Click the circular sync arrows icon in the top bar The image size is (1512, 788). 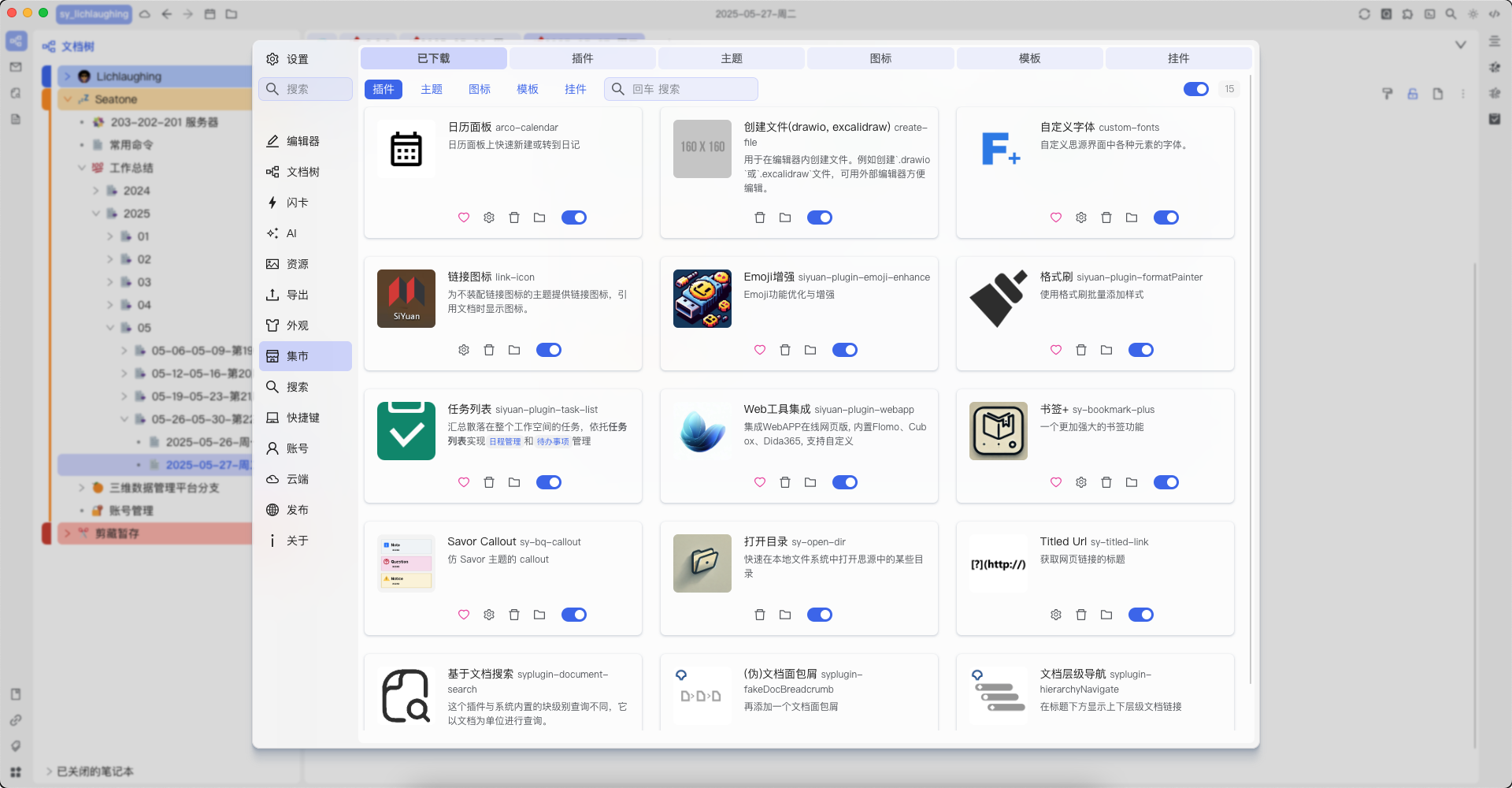pyautogui.click(x=1365, y=14)
